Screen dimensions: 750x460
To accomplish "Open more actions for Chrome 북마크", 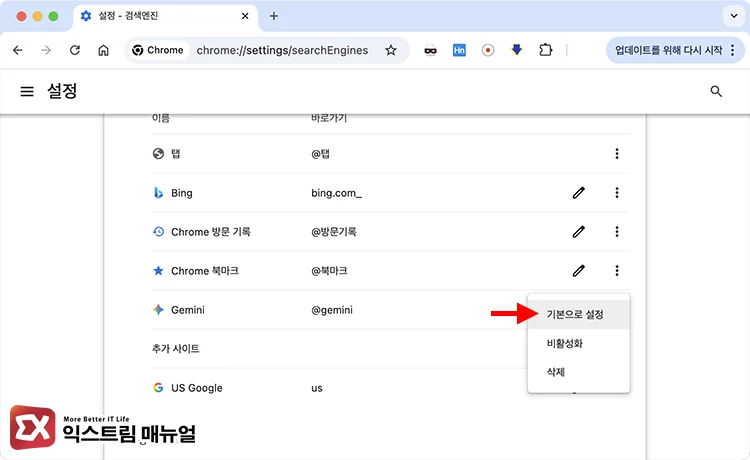I will (617, 271).
